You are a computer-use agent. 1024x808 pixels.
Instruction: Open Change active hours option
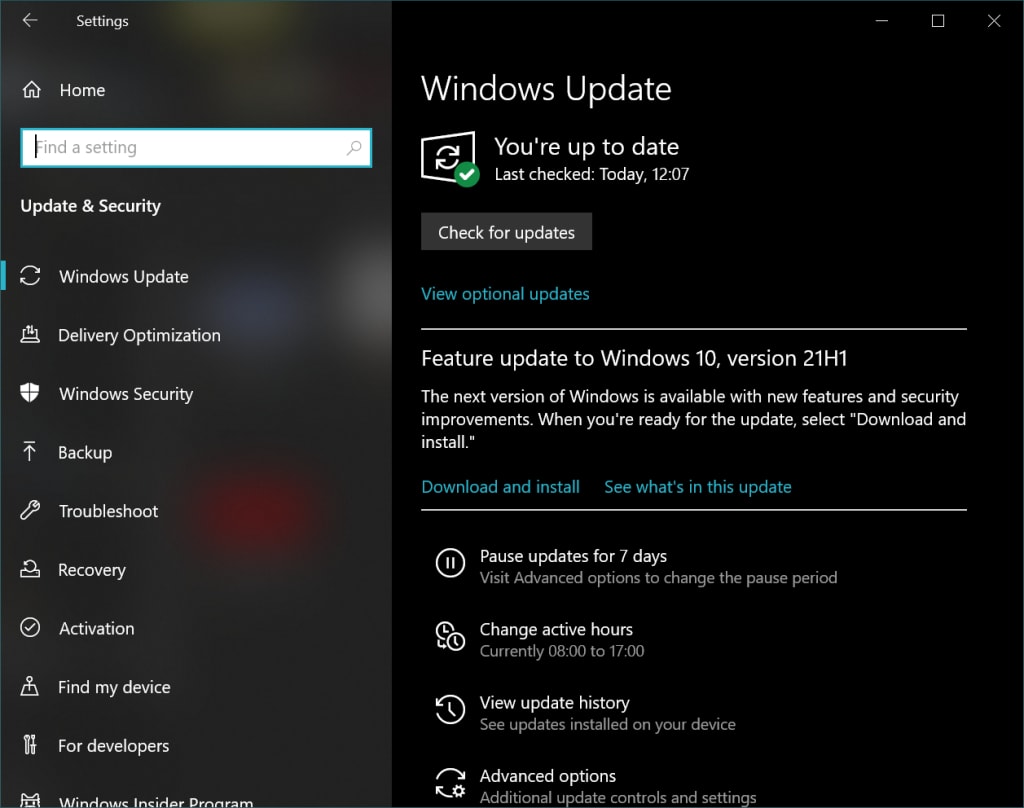coord(556,629)
